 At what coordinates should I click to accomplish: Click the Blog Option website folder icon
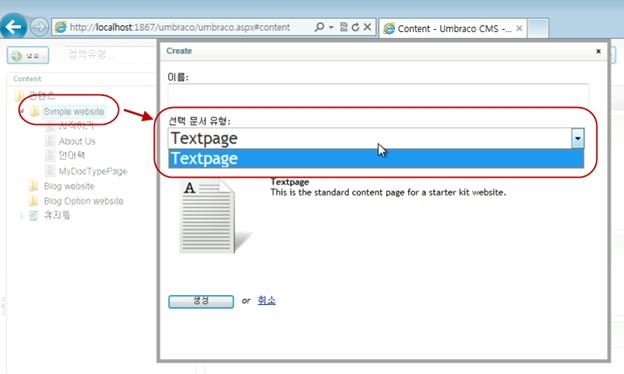(x=33, y=201)
